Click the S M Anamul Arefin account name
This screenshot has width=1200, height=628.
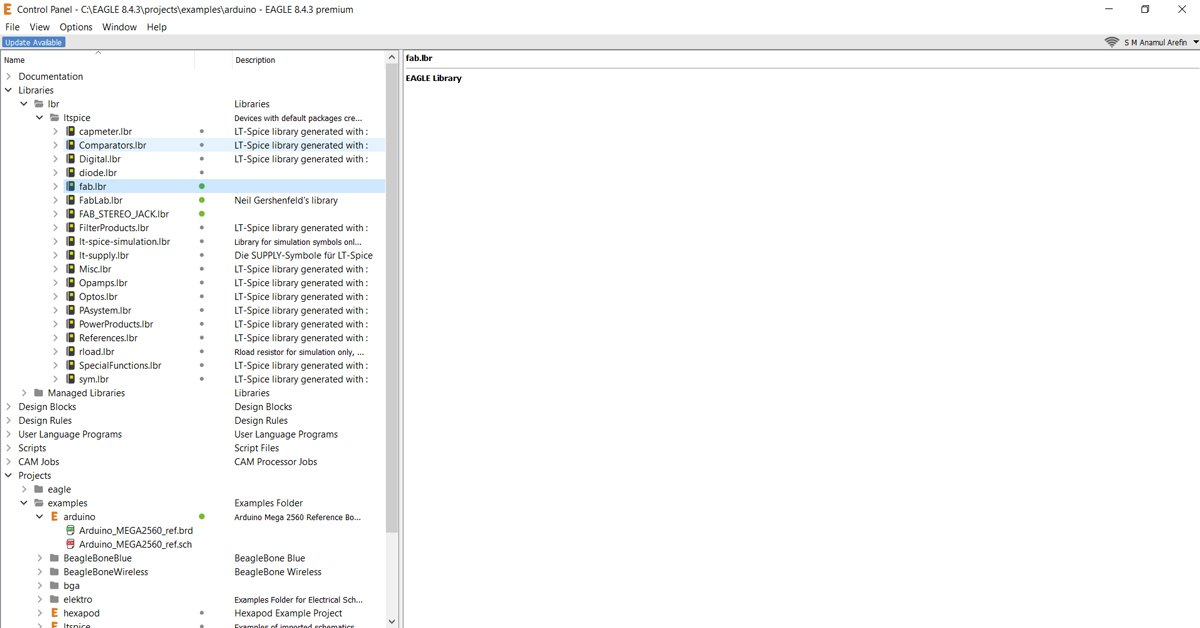point(1155,42)
